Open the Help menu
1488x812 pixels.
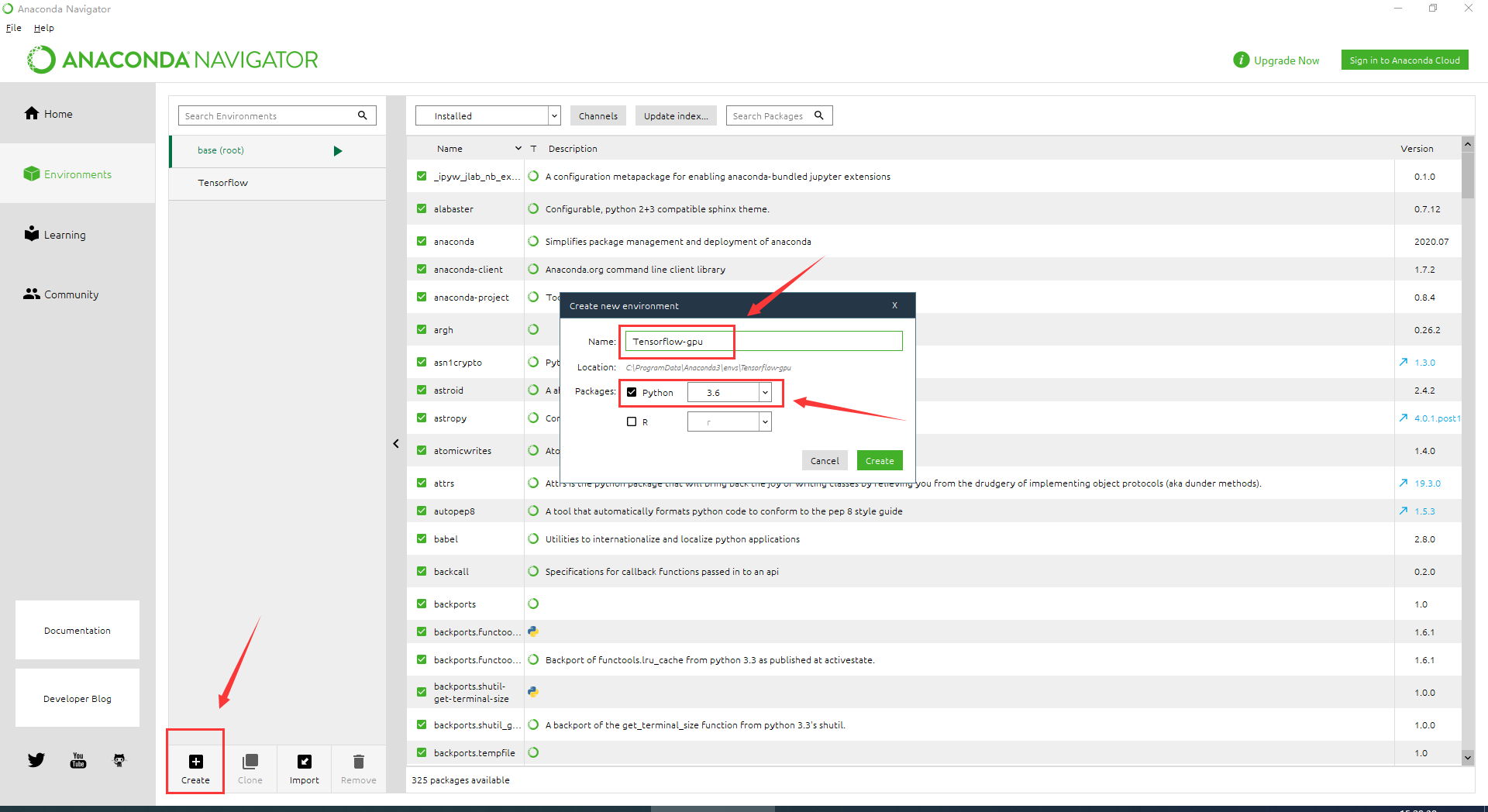tap(44, 27)
